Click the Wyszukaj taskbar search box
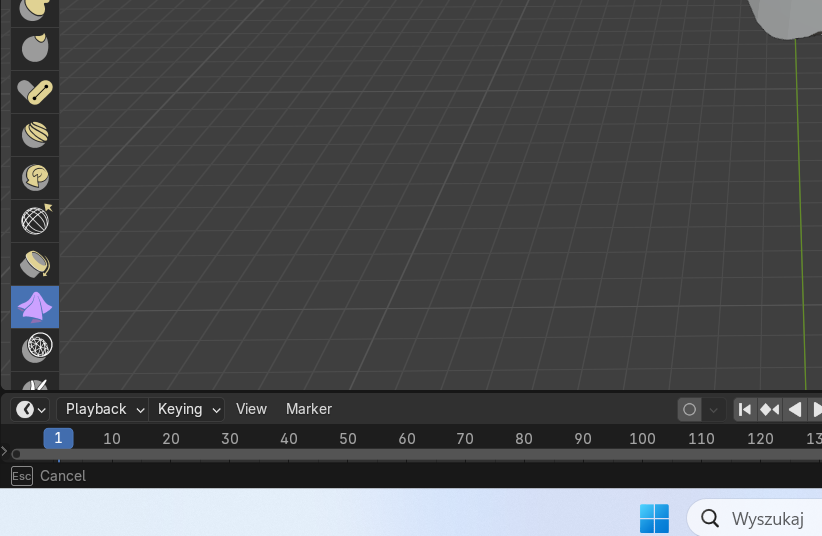The width and height of the screenshot is (822, 536). tap(755, 518)
